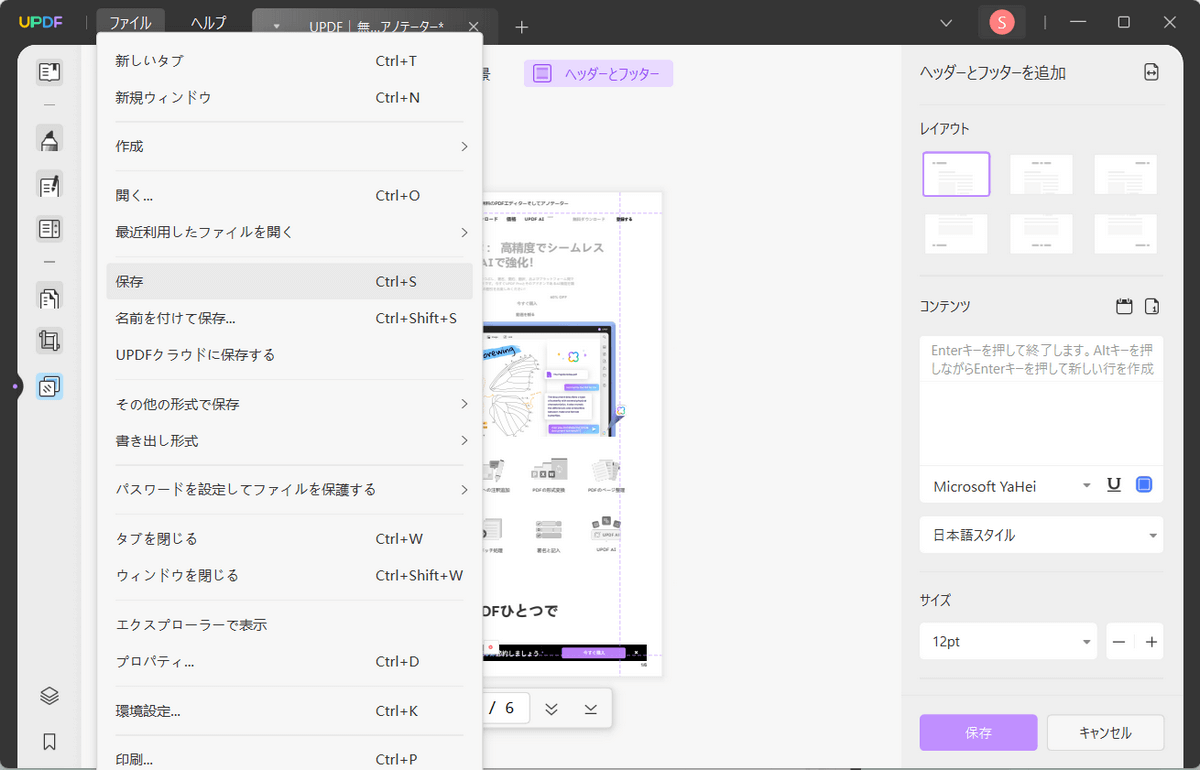This screenshot has height=770, width=1200.
Task: Choose 保存 in the file menu
Action: click(289, 281)
